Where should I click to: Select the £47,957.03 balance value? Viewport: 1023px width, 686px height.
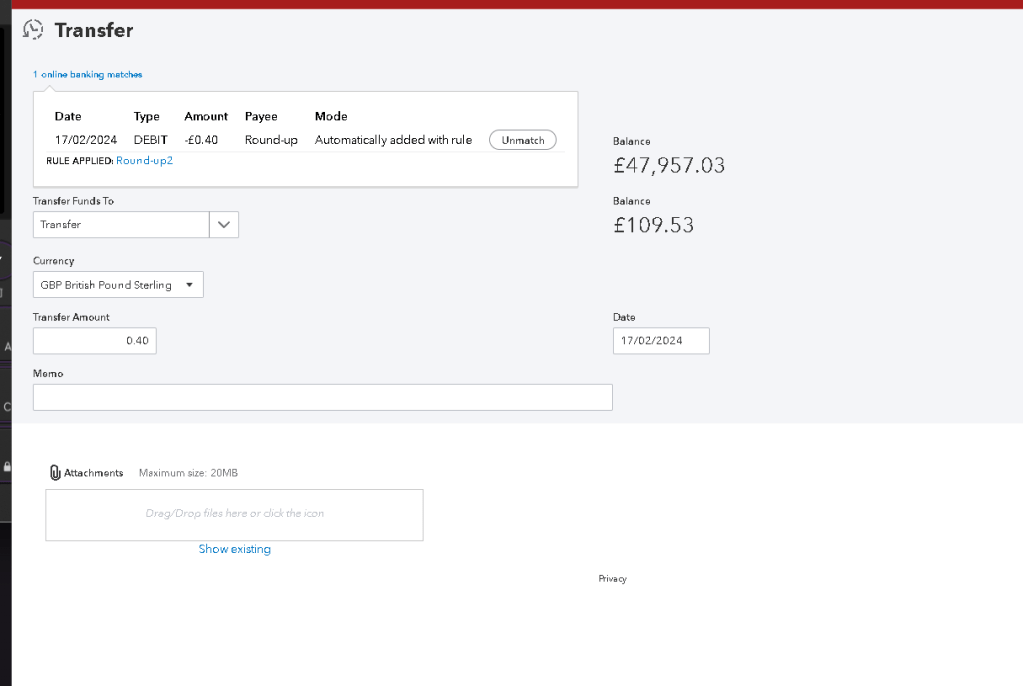click(x=669, y=165)
